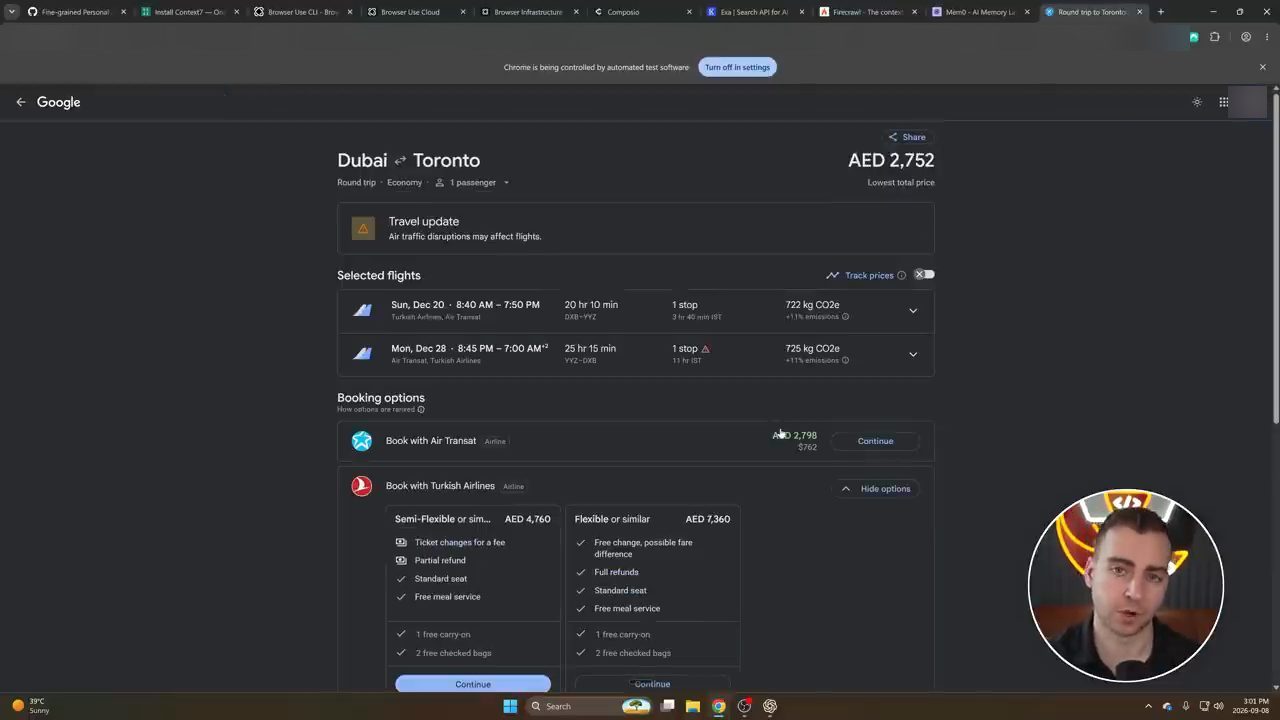Switch to the Mem0 AI Memory tab
Screen dimensions: 1280x720
(981, 12)
